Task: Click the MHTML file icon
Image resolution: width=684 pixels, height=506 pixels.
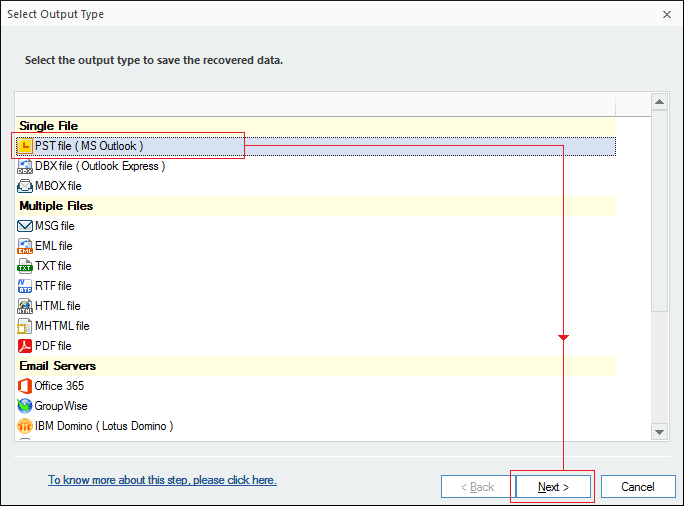Action: pos(25,326)
